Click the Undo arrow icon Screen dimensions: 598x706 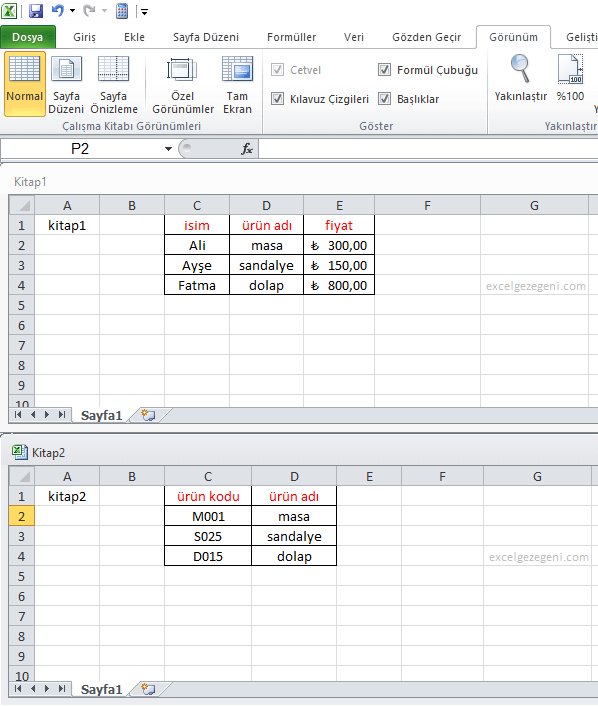pyautogui.click(x=58, y=11)
